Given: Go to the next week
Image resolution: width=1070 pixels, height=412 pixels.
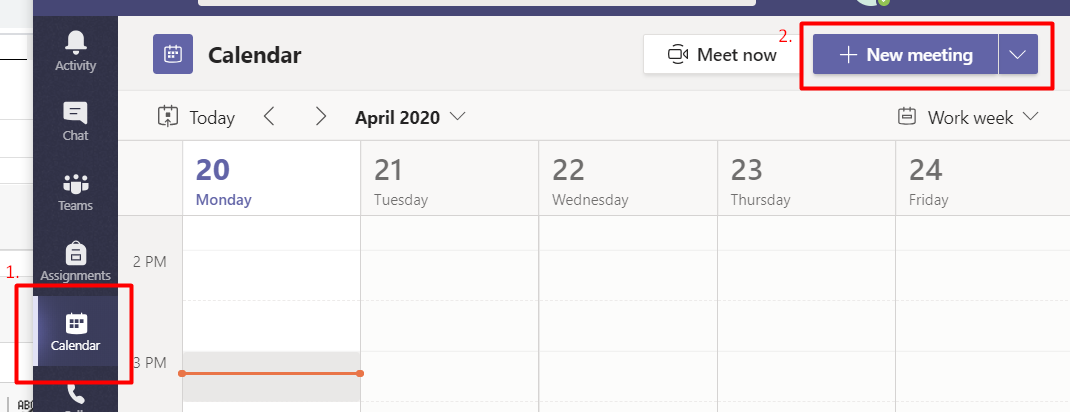Looking at the screenshot, I should (x=321, y=117).
